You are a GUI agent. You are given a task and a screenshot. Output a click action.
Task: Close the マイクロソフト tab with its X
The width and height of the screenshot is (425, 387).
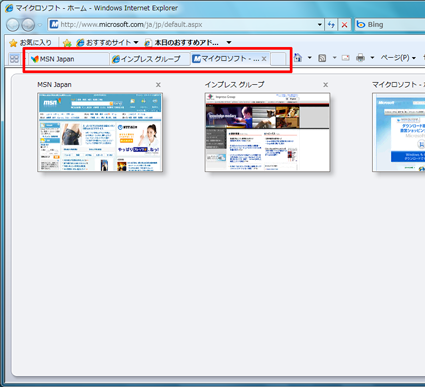coord(264,59)
